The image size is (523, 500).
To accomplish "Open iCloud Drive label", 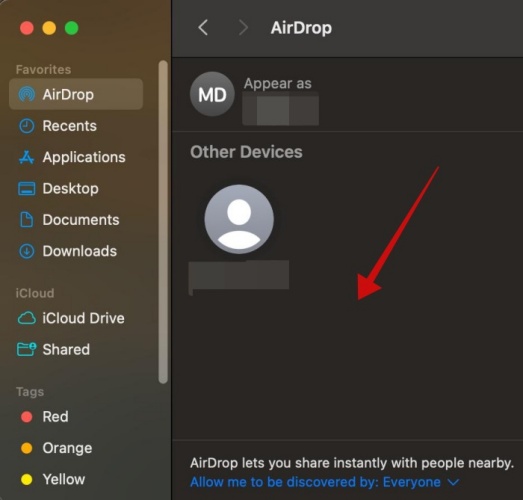I will click(x=83, y=318).
